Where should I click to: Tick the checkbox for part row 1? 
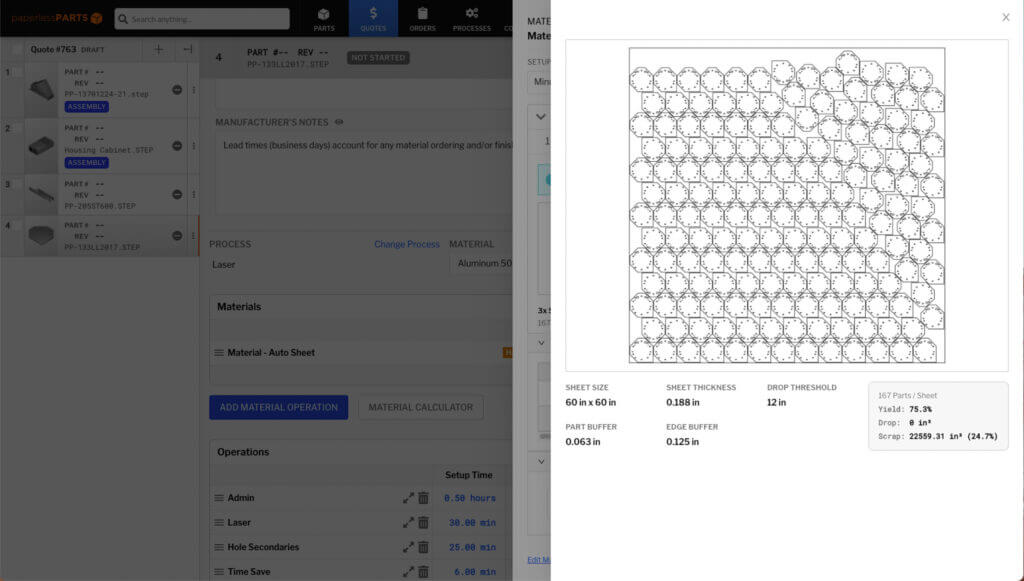pyautogui.click(x=17, y=72)
